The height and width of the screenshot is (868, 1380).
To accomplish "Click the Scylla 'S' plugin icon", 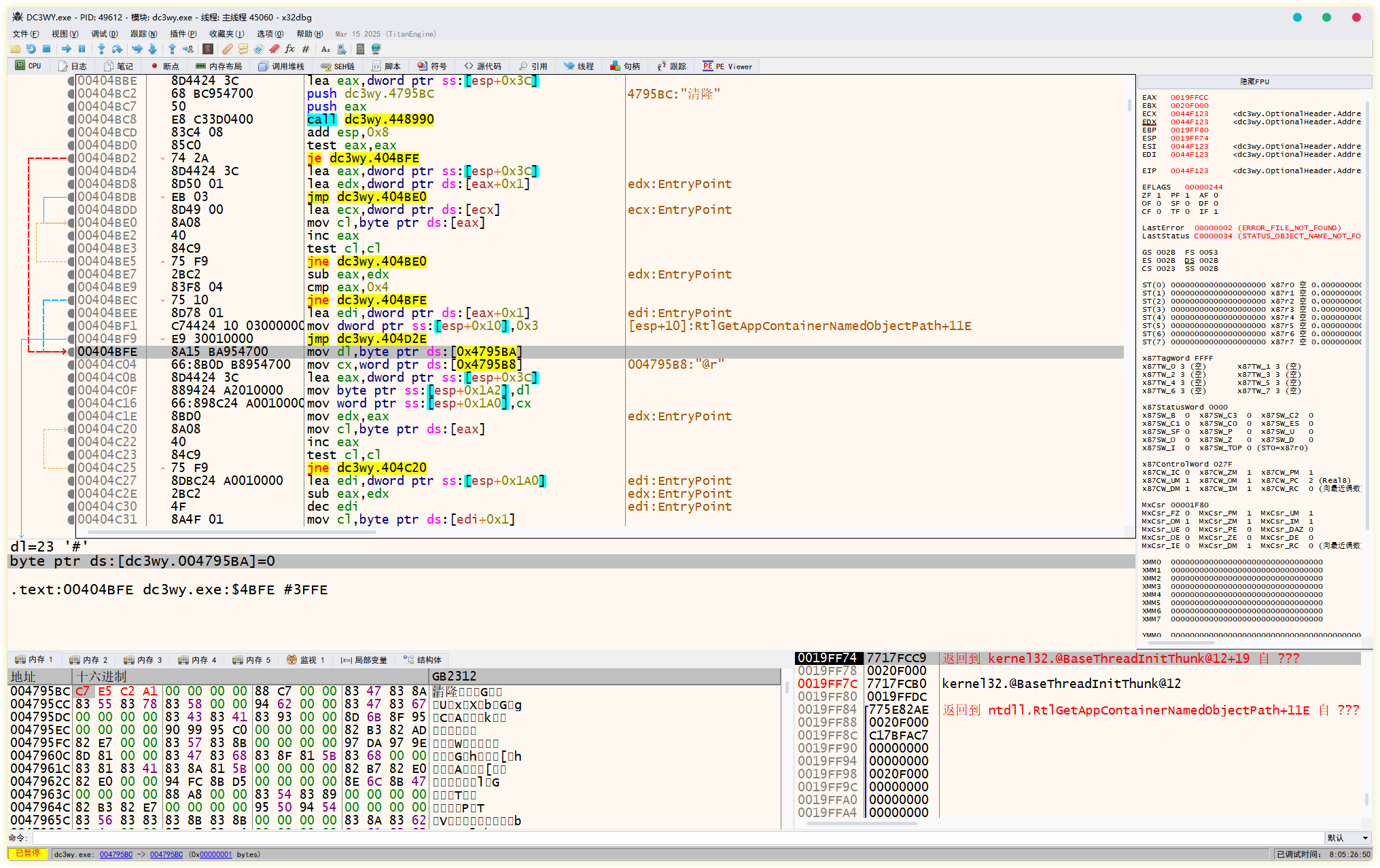I will 208,49.
